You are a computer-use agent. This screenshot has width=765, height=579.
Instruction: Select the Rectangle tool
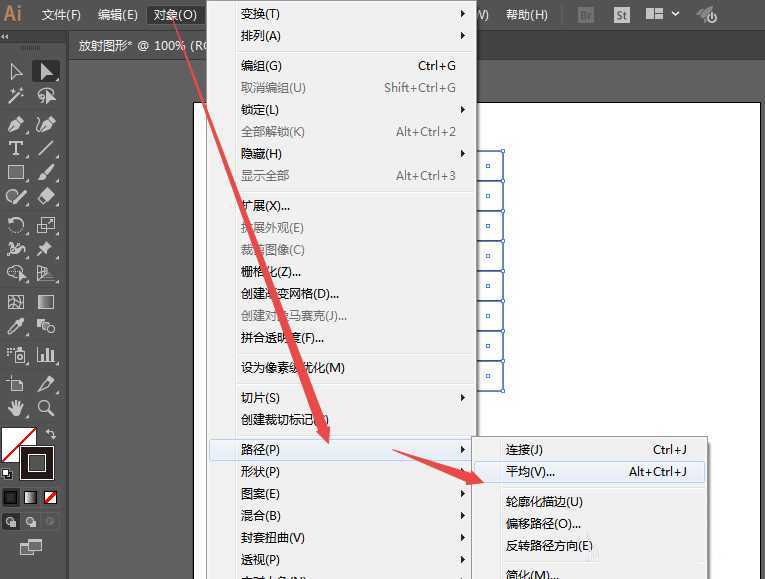point(16,173)
